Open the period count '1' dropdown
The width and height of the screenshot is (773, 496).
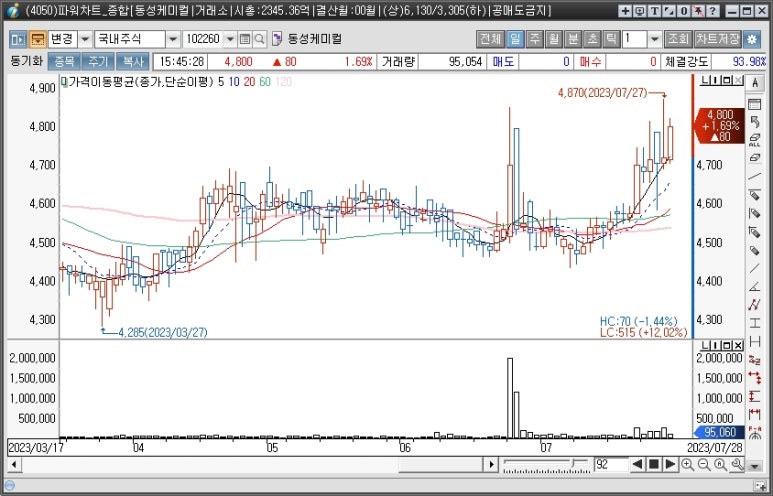tap(654, 39)
